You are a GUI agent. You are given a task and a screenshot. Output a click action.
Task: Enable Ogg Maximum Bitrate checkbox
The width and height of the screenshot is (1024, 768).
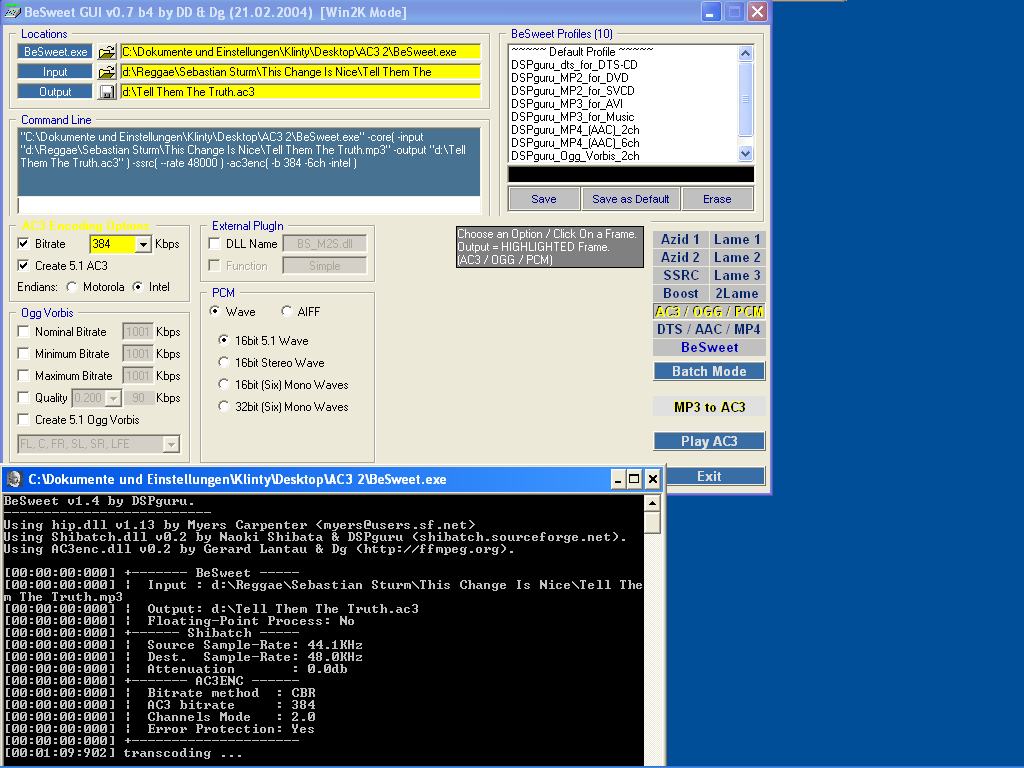click(x=24, y=376)
